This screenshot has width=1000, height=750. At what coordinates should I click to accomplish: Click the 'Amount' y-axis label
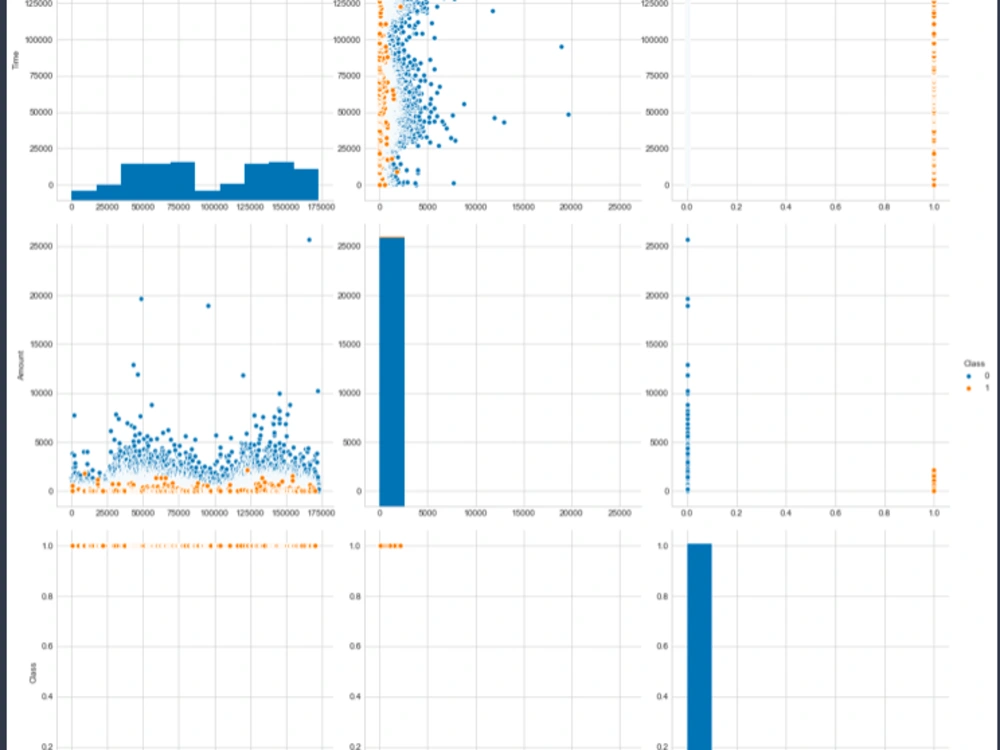pos(20,365)
